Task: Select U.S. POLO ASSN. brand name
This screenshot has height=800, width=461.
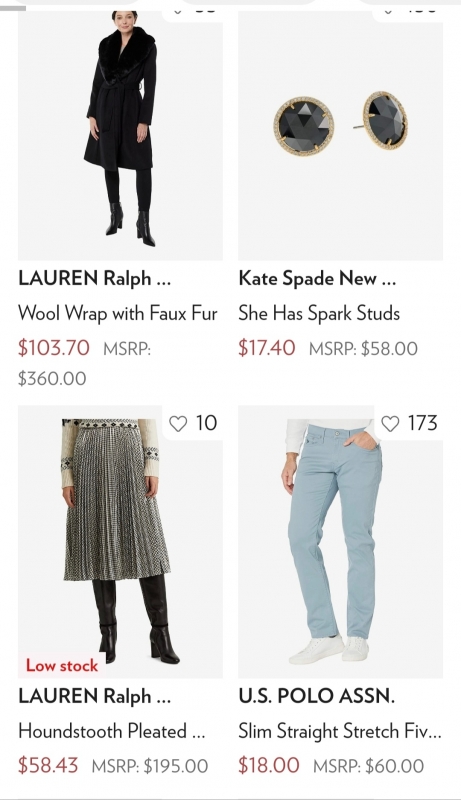Action: [316, 696]
